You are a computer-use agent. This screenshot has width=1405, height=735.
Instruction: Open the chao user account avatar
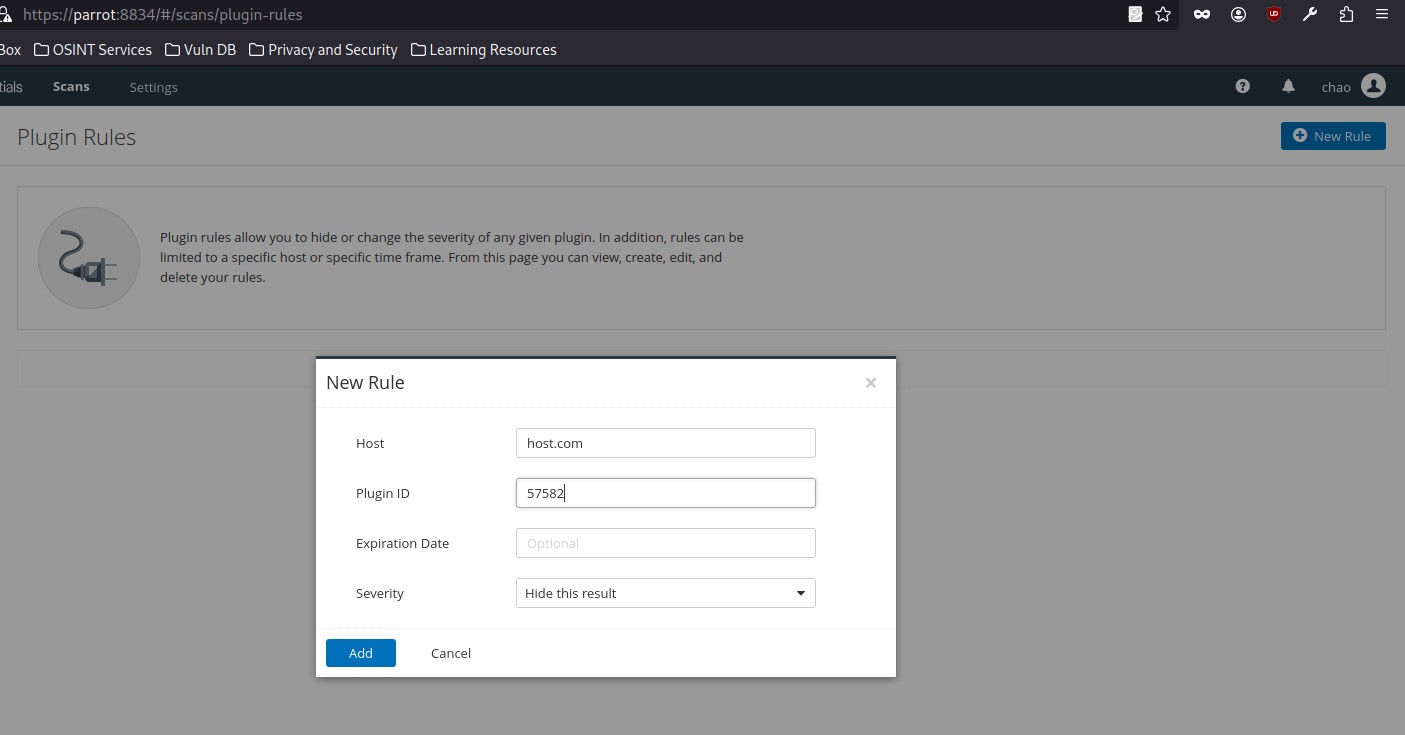1373,87
